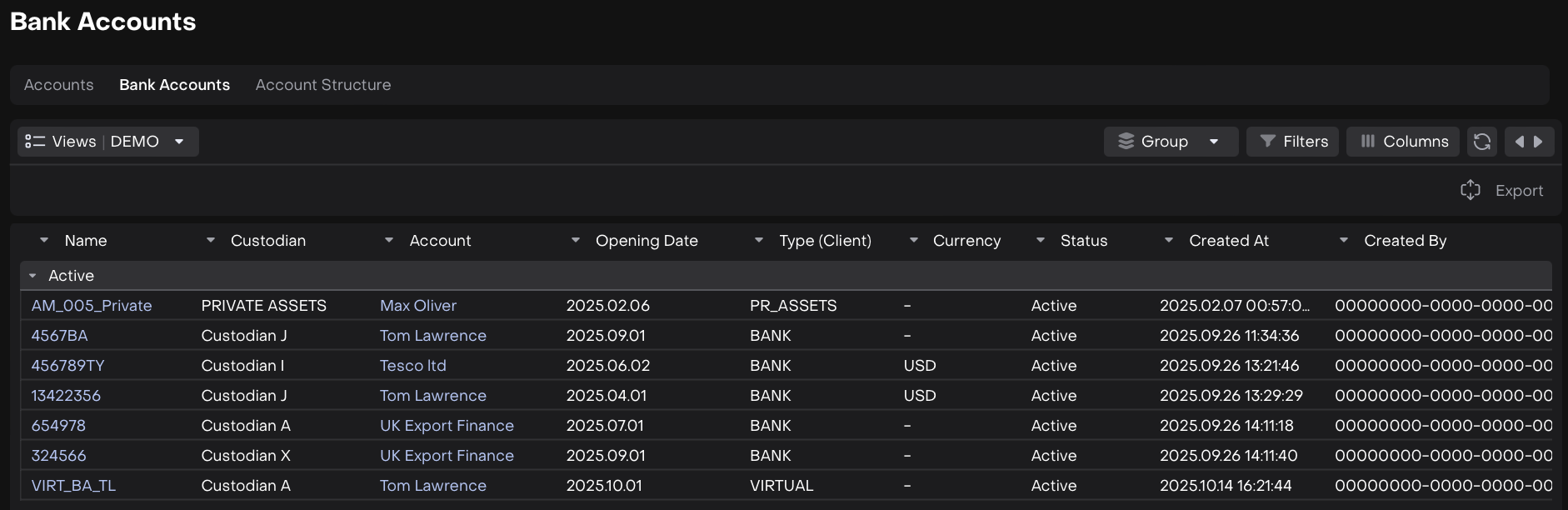The image size is (1568, 510).
Task: Open the Tesco ltd account link
Action: (x=412, y=366)
